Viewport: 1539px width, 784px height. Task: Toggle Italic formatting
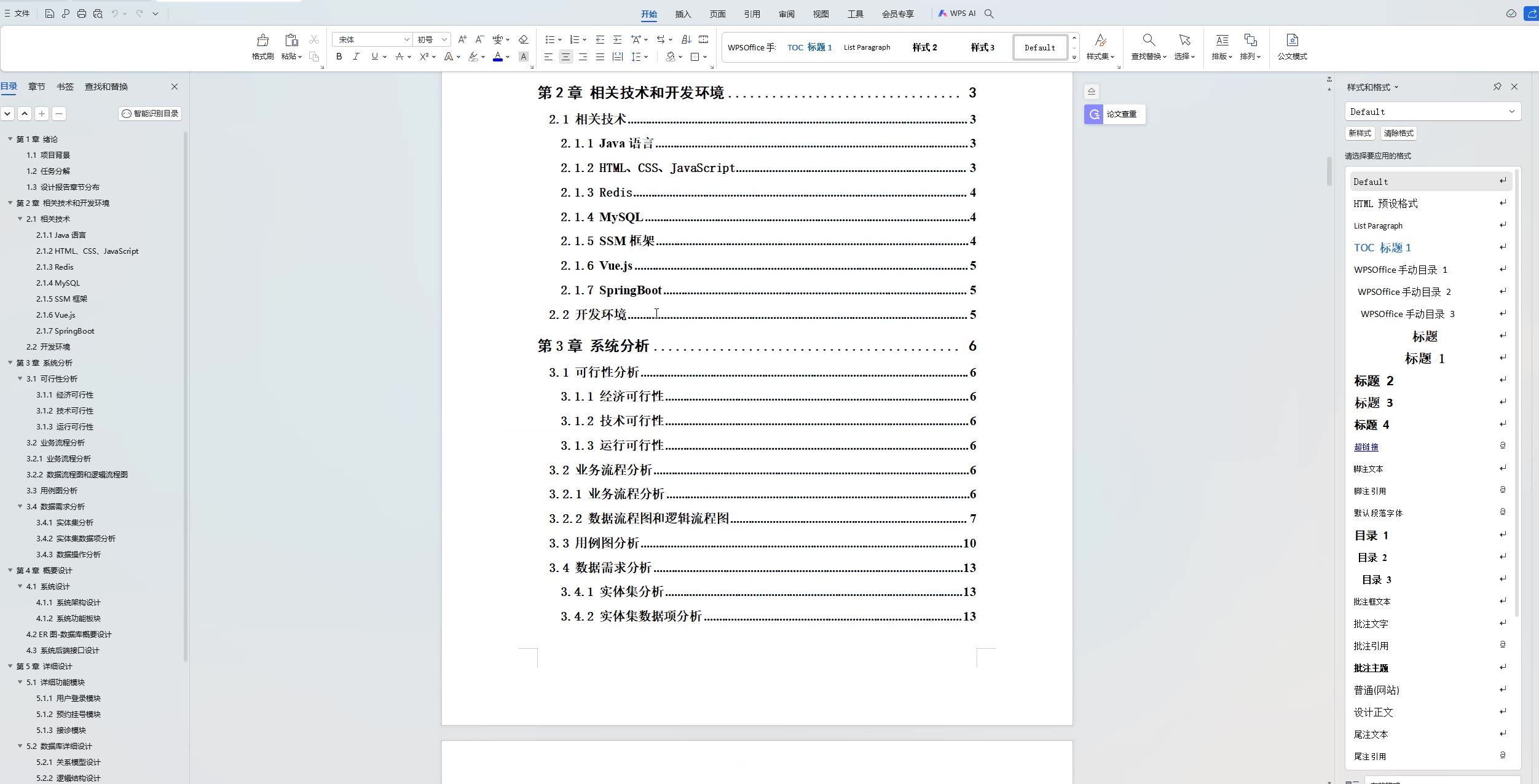click(x=356, y=57)
